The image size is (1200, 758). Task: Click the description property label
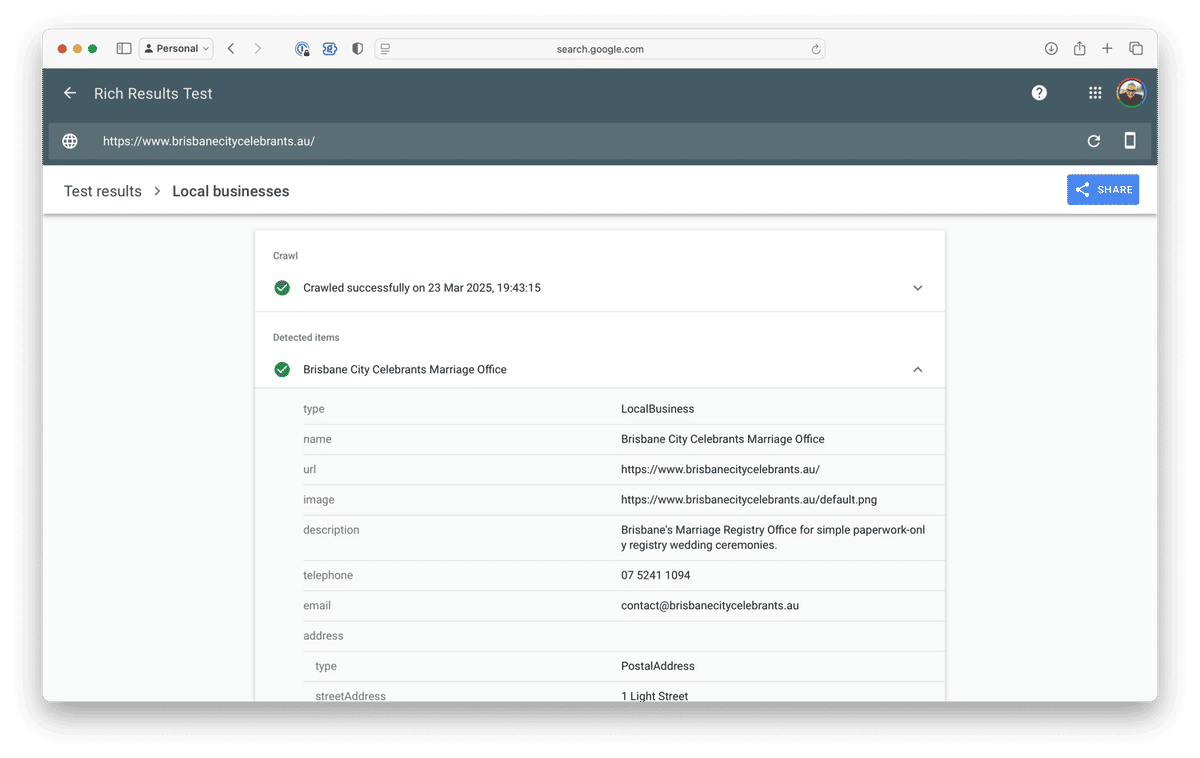(x=331, y=530)
